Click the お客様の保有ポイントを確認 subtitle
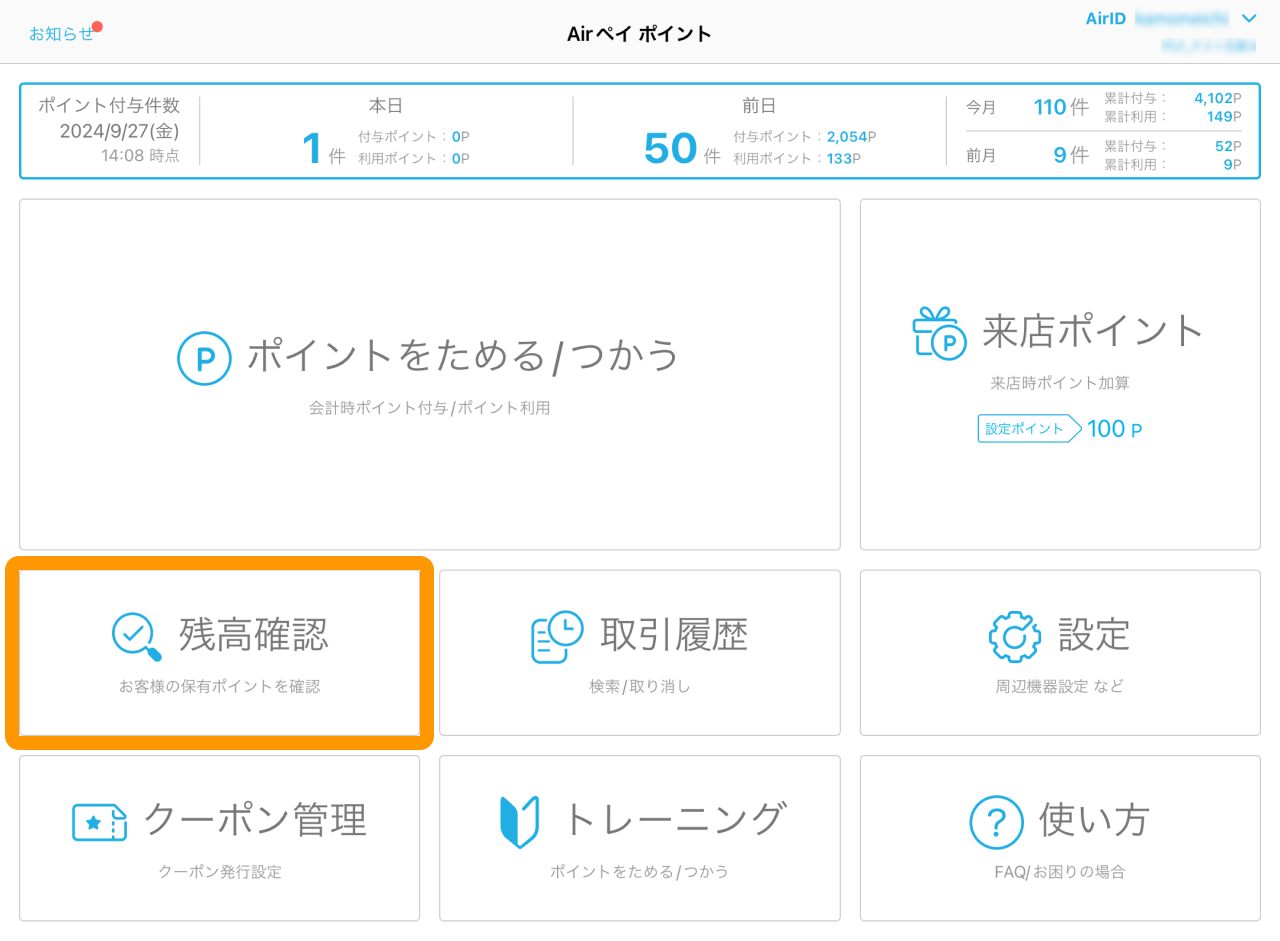The image size is (1280, 941). 220,686
